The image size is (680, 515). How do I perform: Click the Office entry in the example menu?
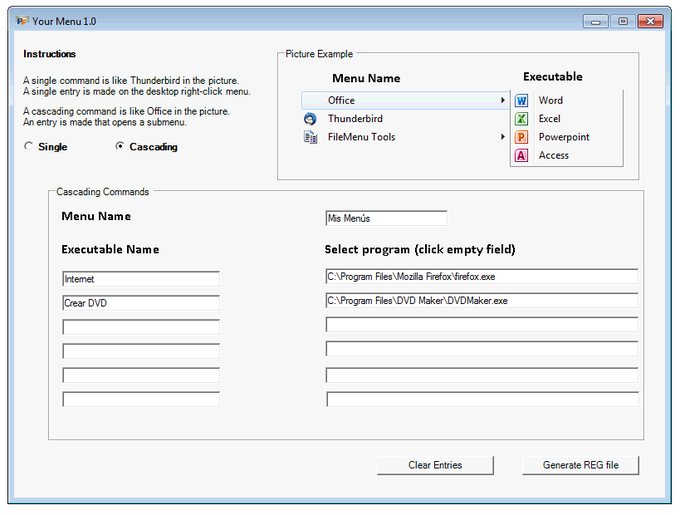pos(405,100)
